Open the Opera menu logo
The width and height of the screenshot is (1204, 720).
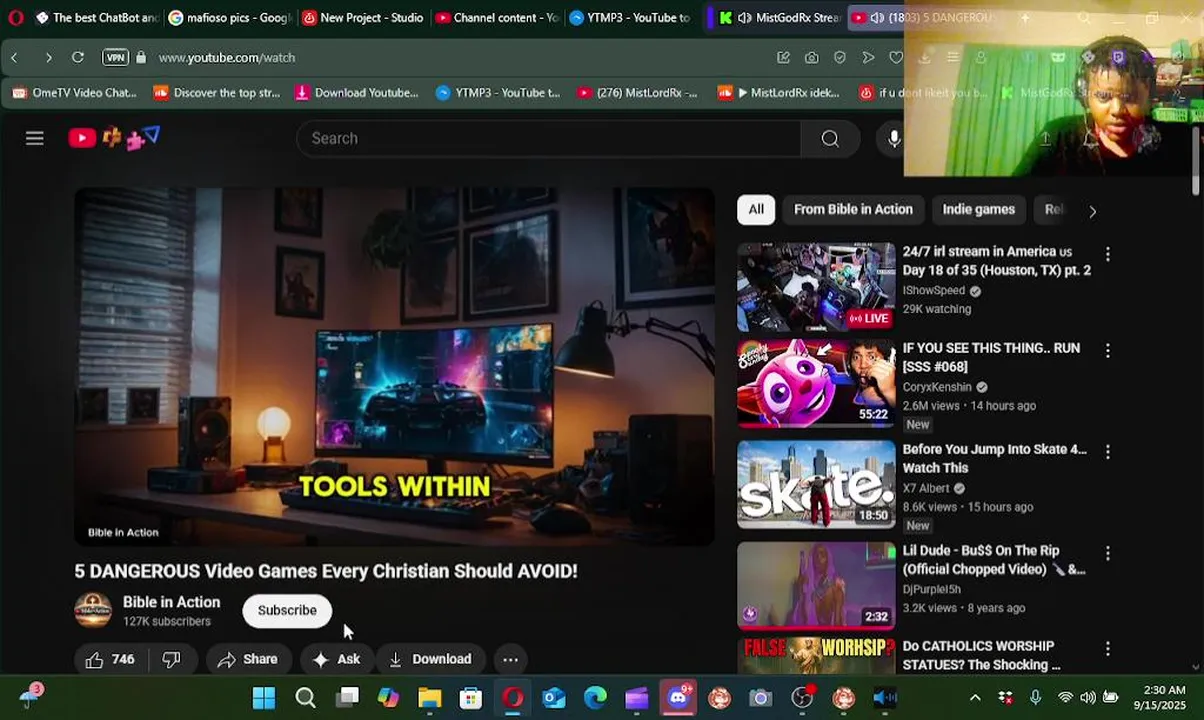tap(15, 17)
